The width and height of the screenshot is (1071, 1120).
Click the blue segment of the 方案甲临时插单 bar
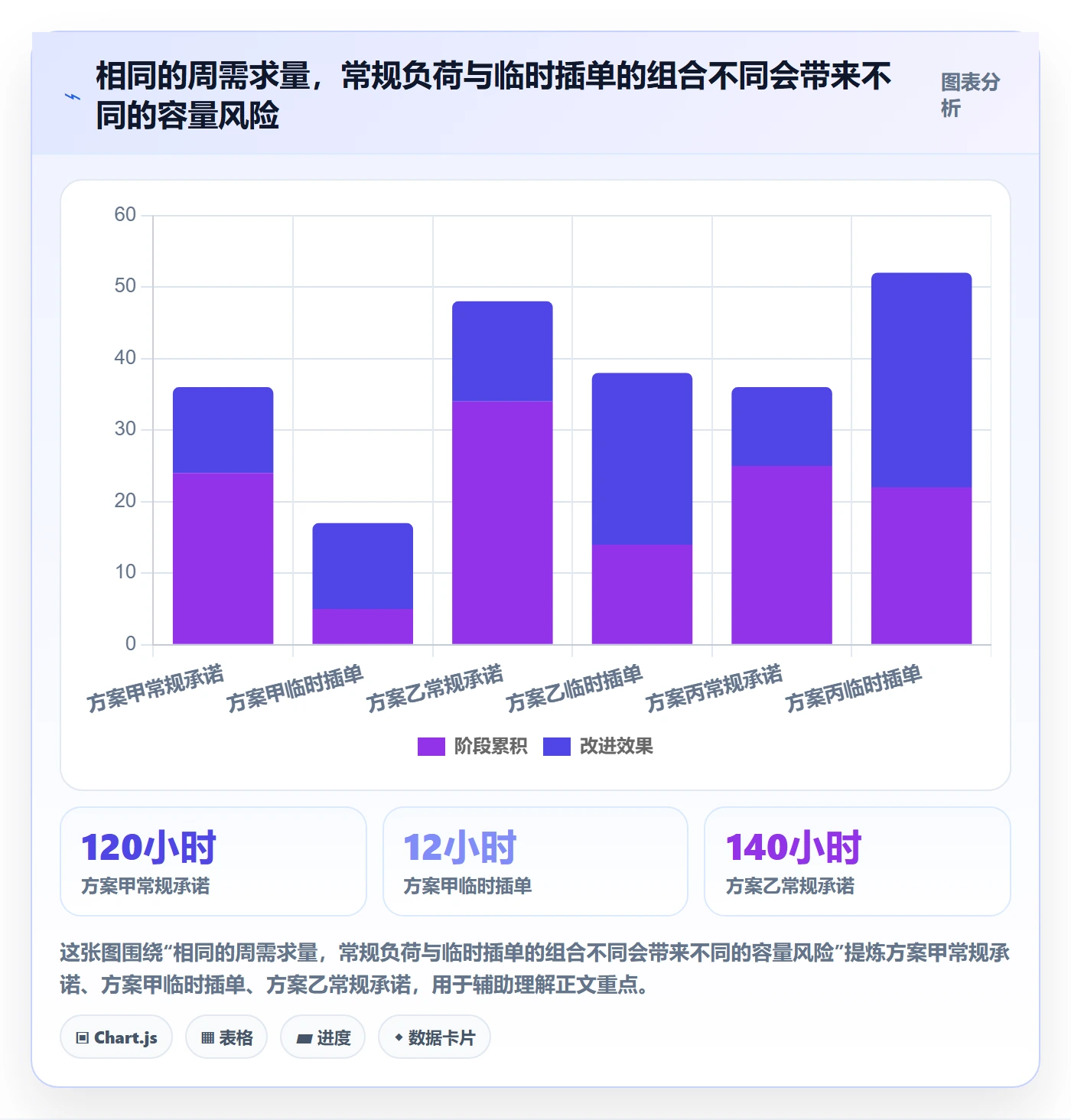[363, 566]
